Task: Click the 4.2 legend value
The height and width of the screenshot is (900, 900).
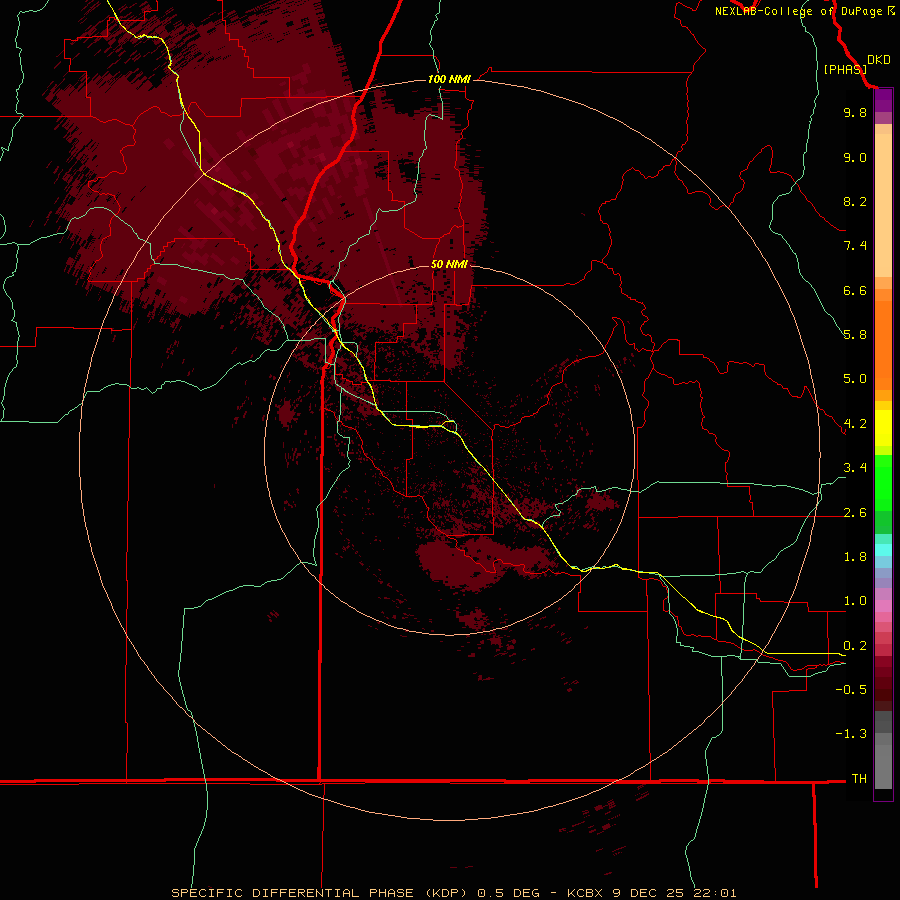Action: click(855, 424)
